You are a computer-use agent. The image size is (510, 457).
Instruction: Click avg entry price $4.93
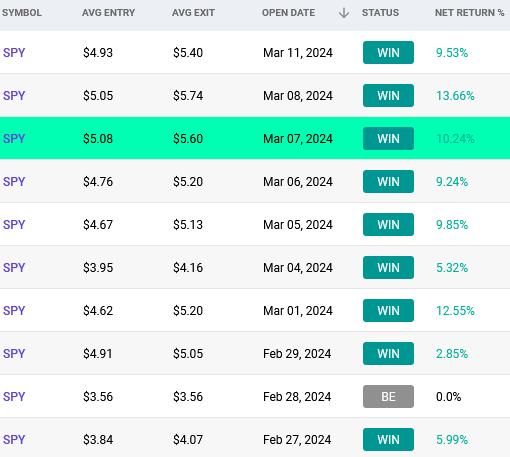pyautogui.click(x=98, y=53)
